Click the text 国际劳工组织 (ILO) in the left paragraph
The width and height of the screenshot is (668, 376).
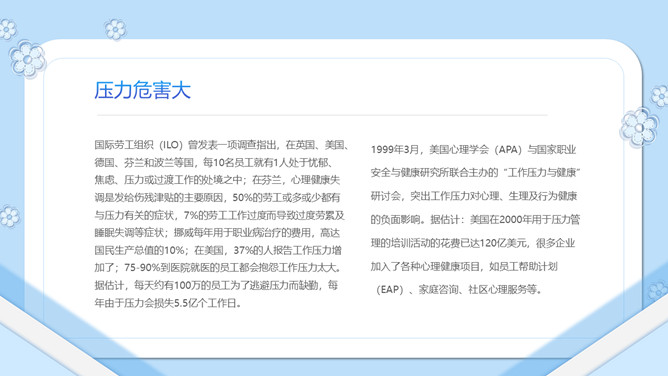click(139, 145)
